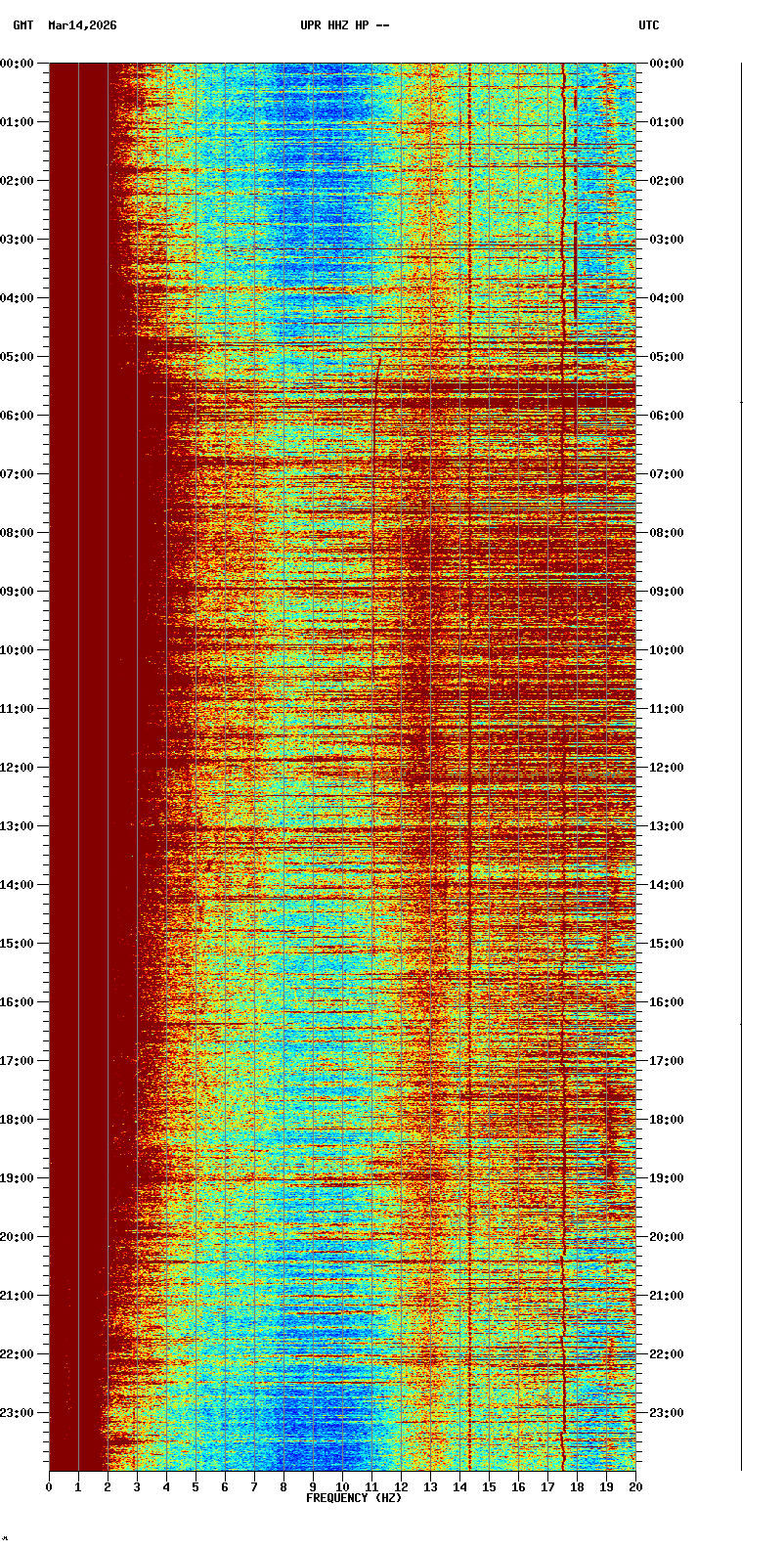
Task: Click the 09:00 marker on right axis
Action: [667, 592]
